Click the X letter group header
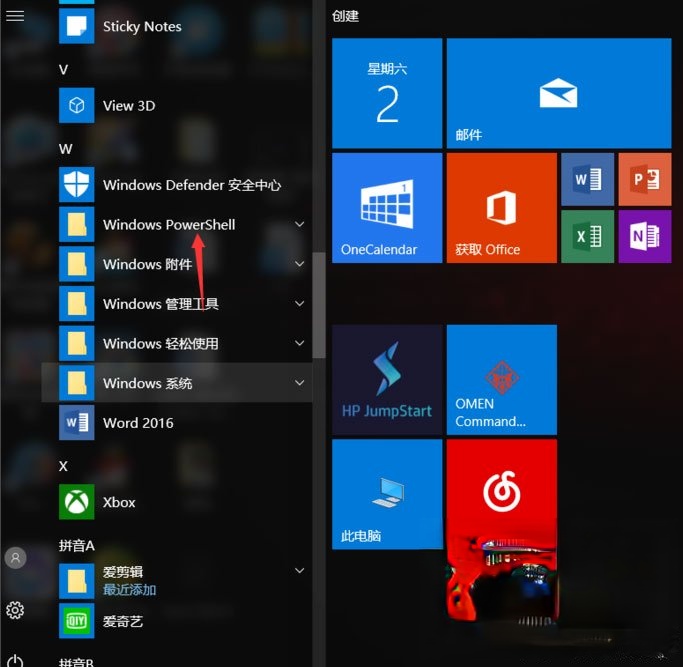This screenshot has width=683, height=667. tap(64, 466)
